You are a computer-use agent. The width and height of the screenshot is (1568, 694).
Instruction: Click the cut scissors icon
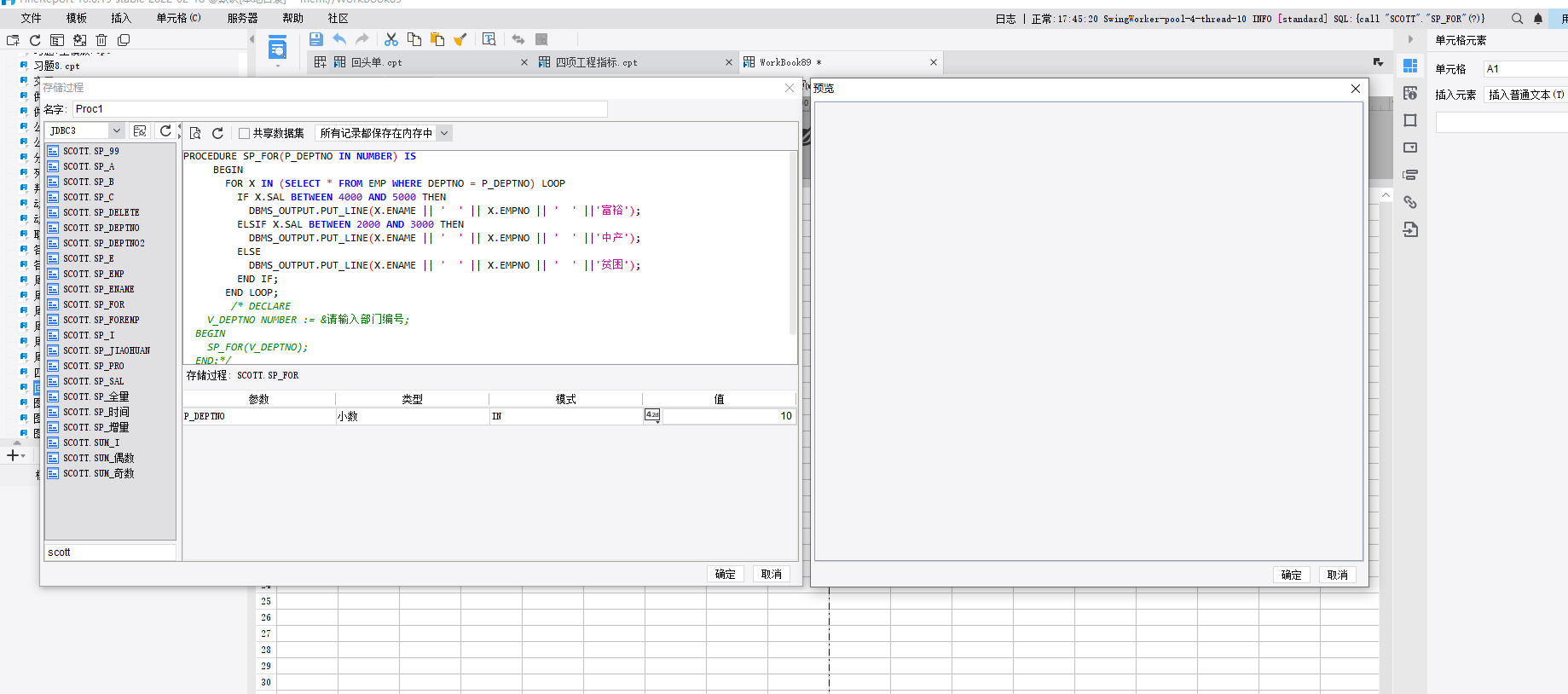391,39
